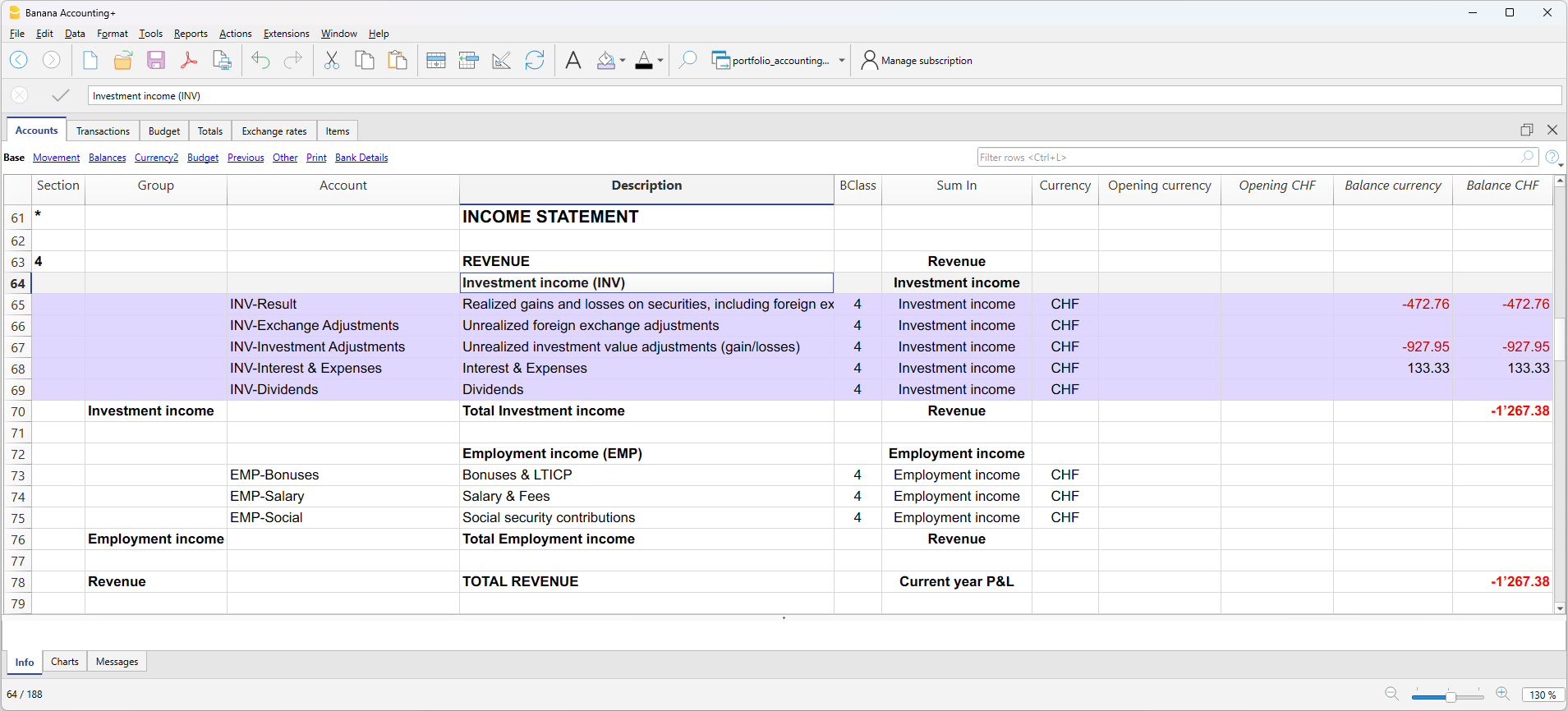Click the filter help question mark icon
The image size is (1568, 711).
tap(1552, 157)
